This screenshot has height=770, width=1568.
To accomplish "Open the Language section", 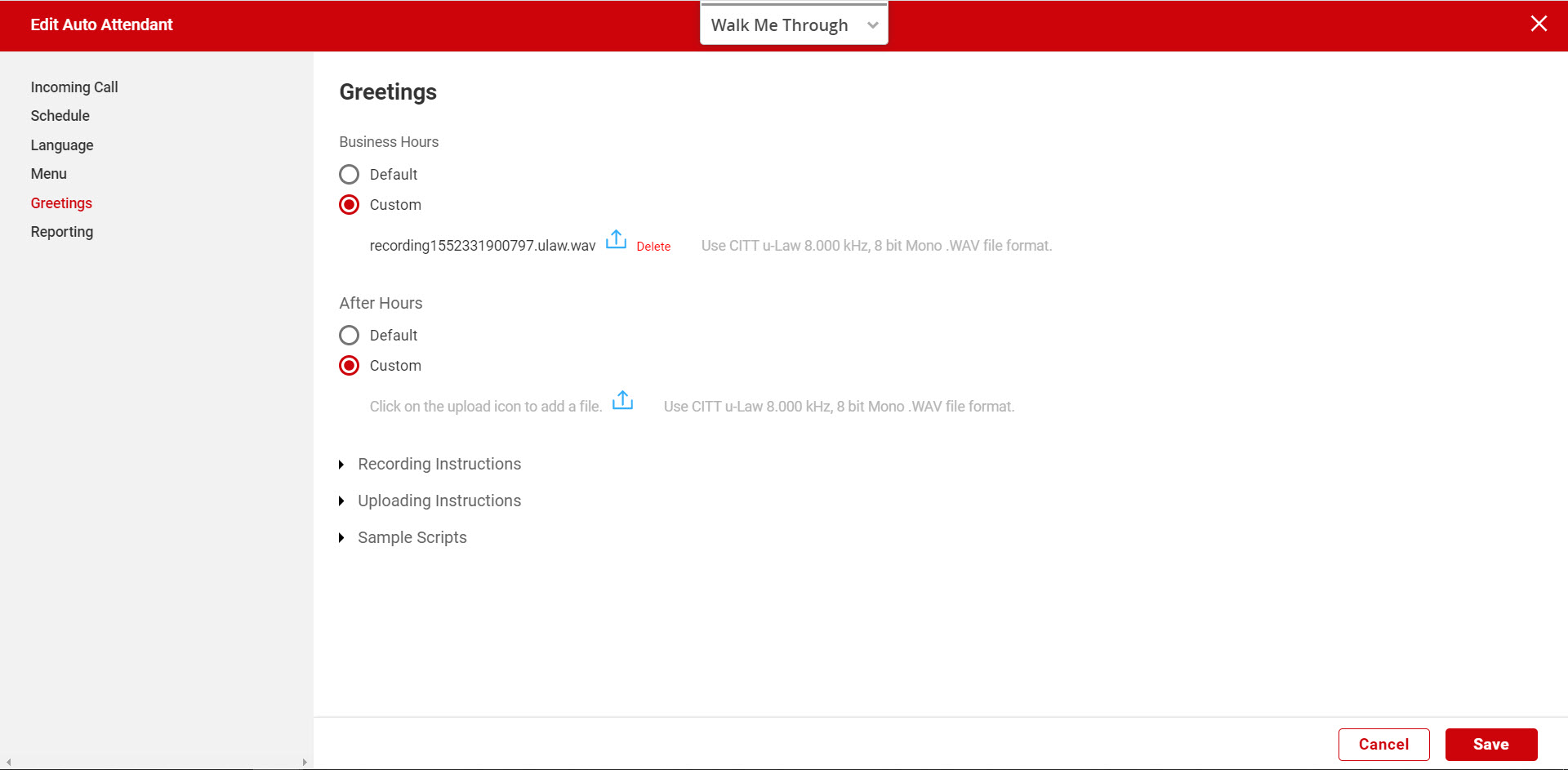I will coord(62,145).
